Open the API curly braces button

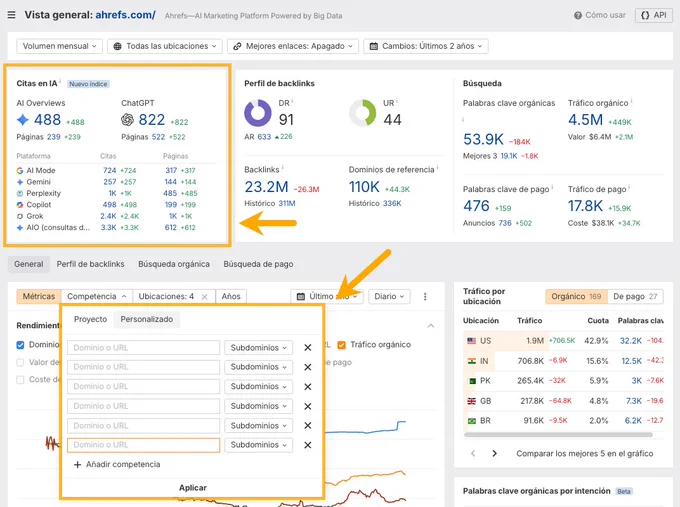(x=654, y=15)
